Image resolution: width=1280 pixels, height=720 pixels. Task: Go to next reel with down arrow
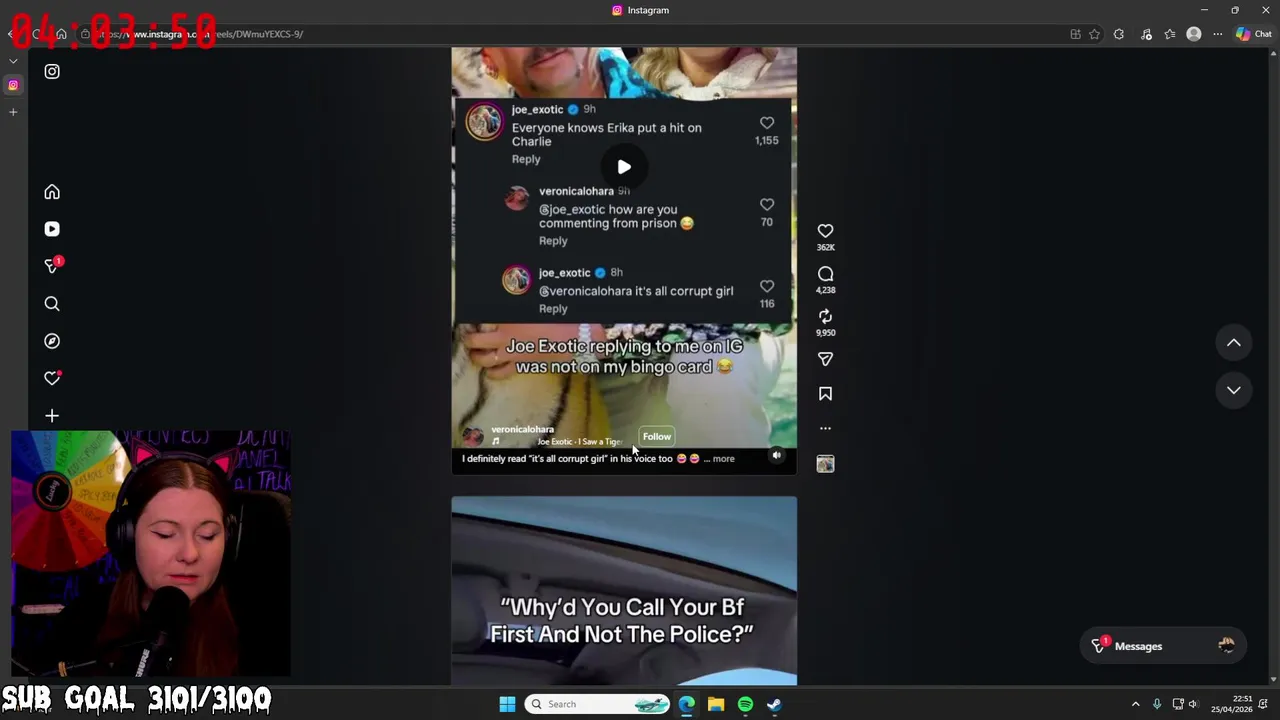(x=1234, y=390)
